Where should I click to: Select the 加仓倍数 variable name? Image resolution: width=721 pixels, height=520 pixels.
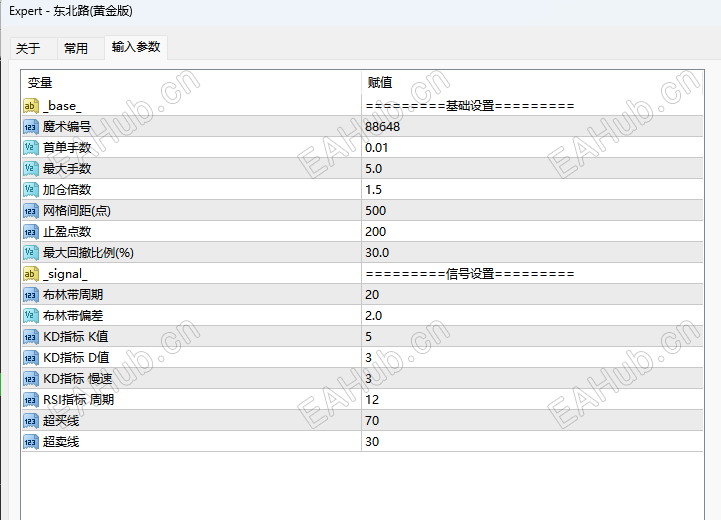pyautogui.click(x=67, y=190)
